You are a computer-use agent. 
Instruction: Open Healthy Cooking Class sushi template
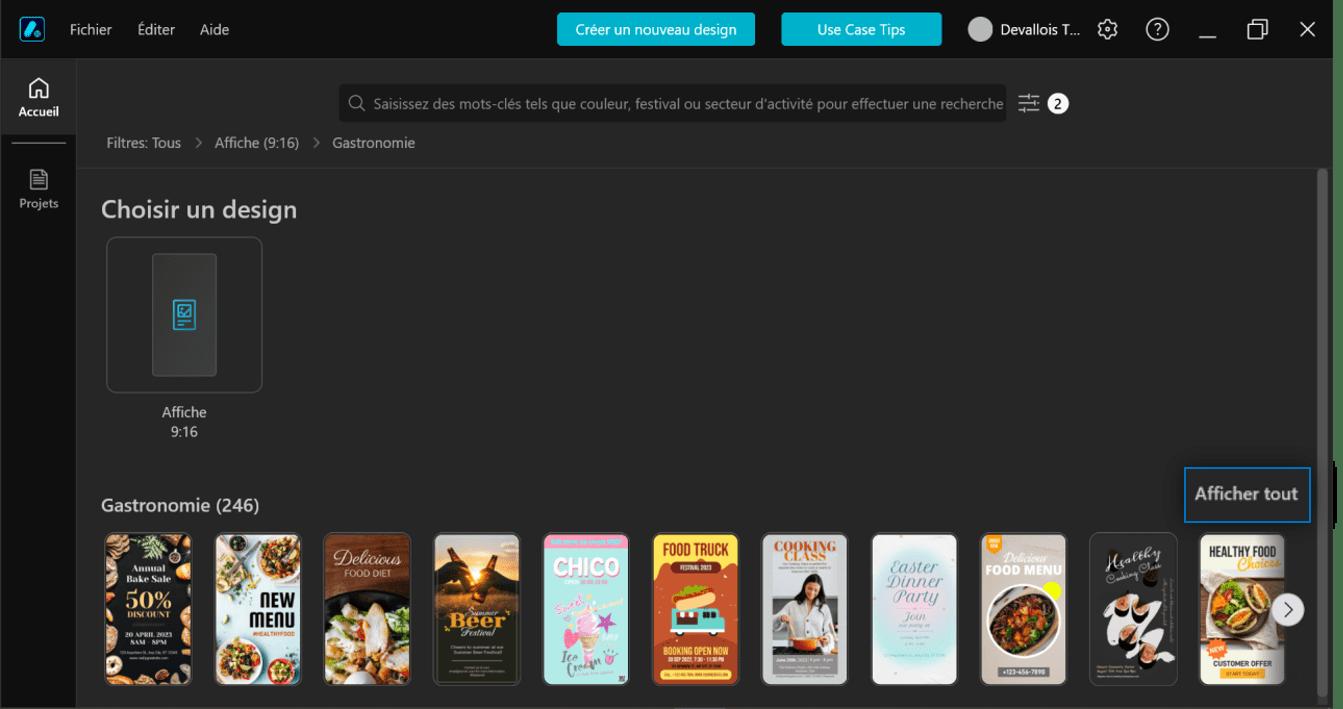click(1134, 609)
